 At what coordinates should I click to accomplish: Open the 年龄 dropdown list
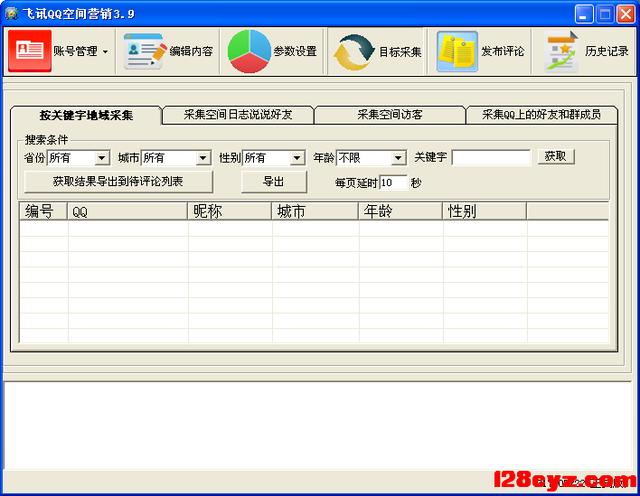coord(398,158)
